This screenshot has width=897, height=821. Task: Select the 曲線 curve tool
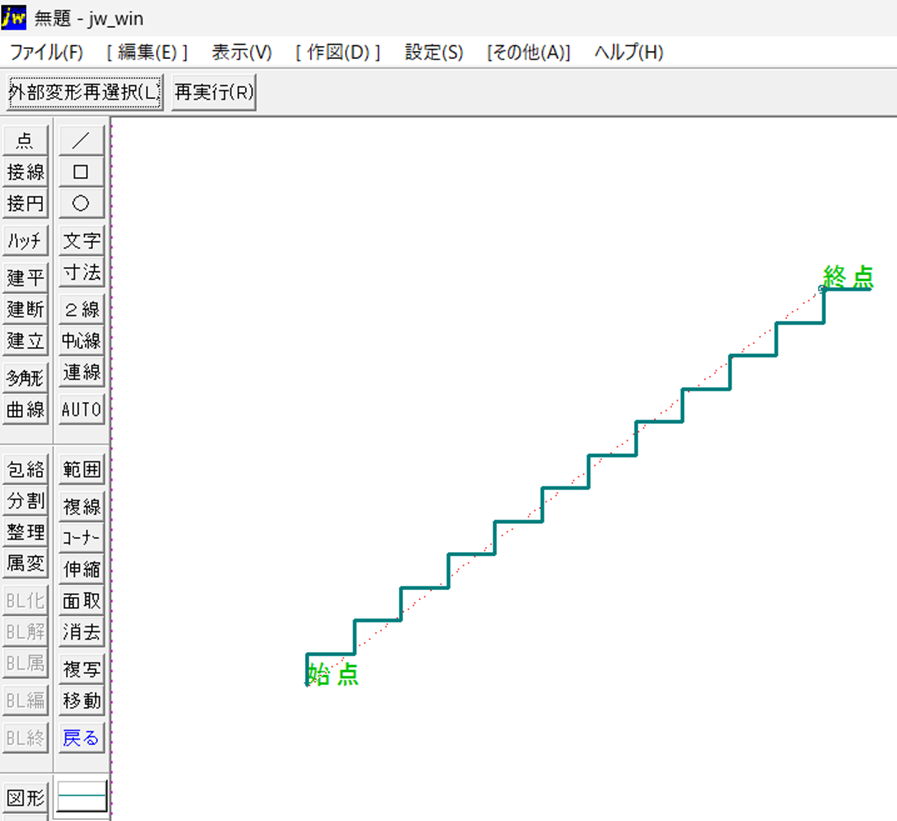pos(25,409)
